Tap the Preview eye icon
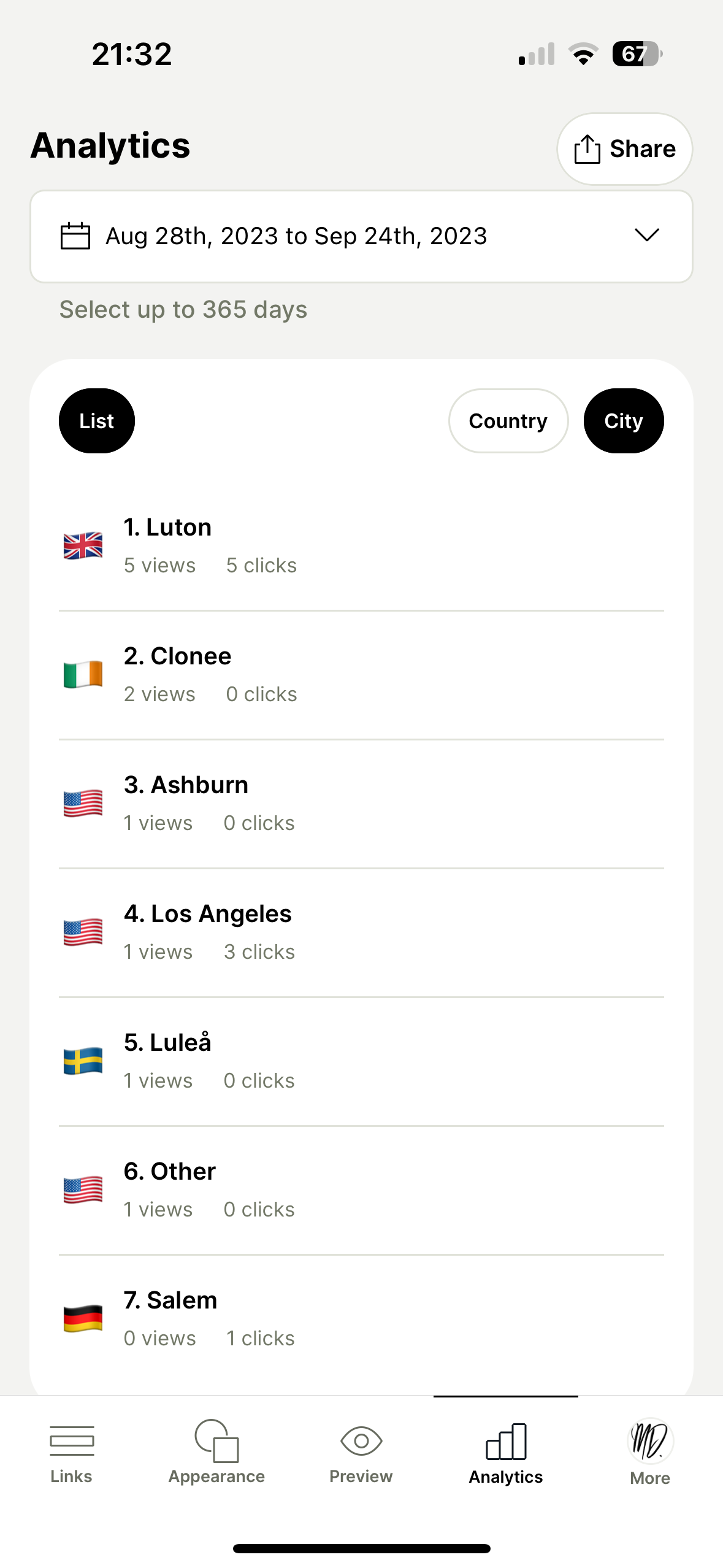The width and height of the screenshot is (723, 1568). (x=361, y=1440)
